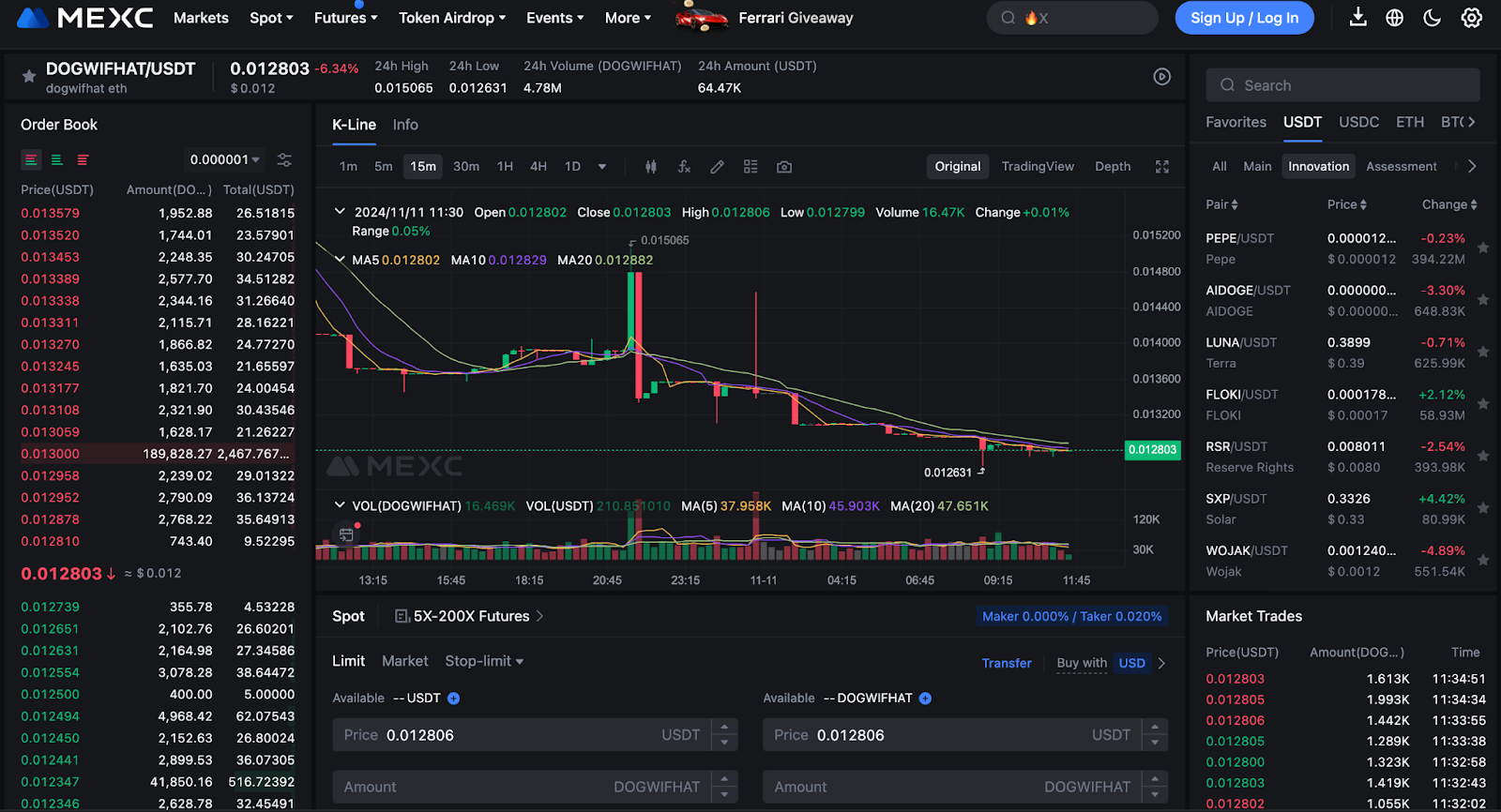Favorite FLOKI/USDT star
This screenshot has height=812, width=1501.
click(x=1483, y=404)
